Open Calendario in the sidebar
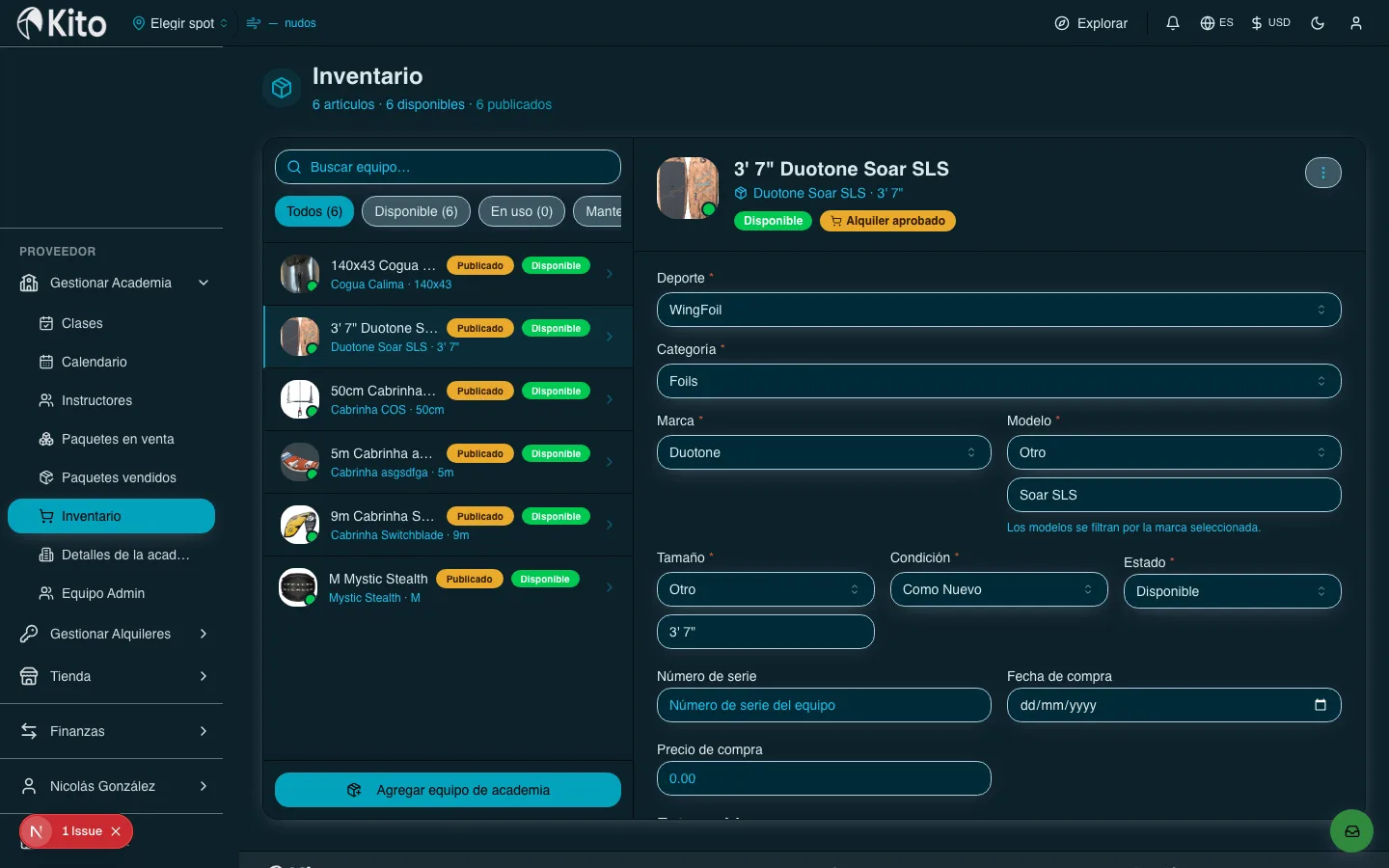The height and width of the screenshot is (868, 1389). [x=94, y=362]
